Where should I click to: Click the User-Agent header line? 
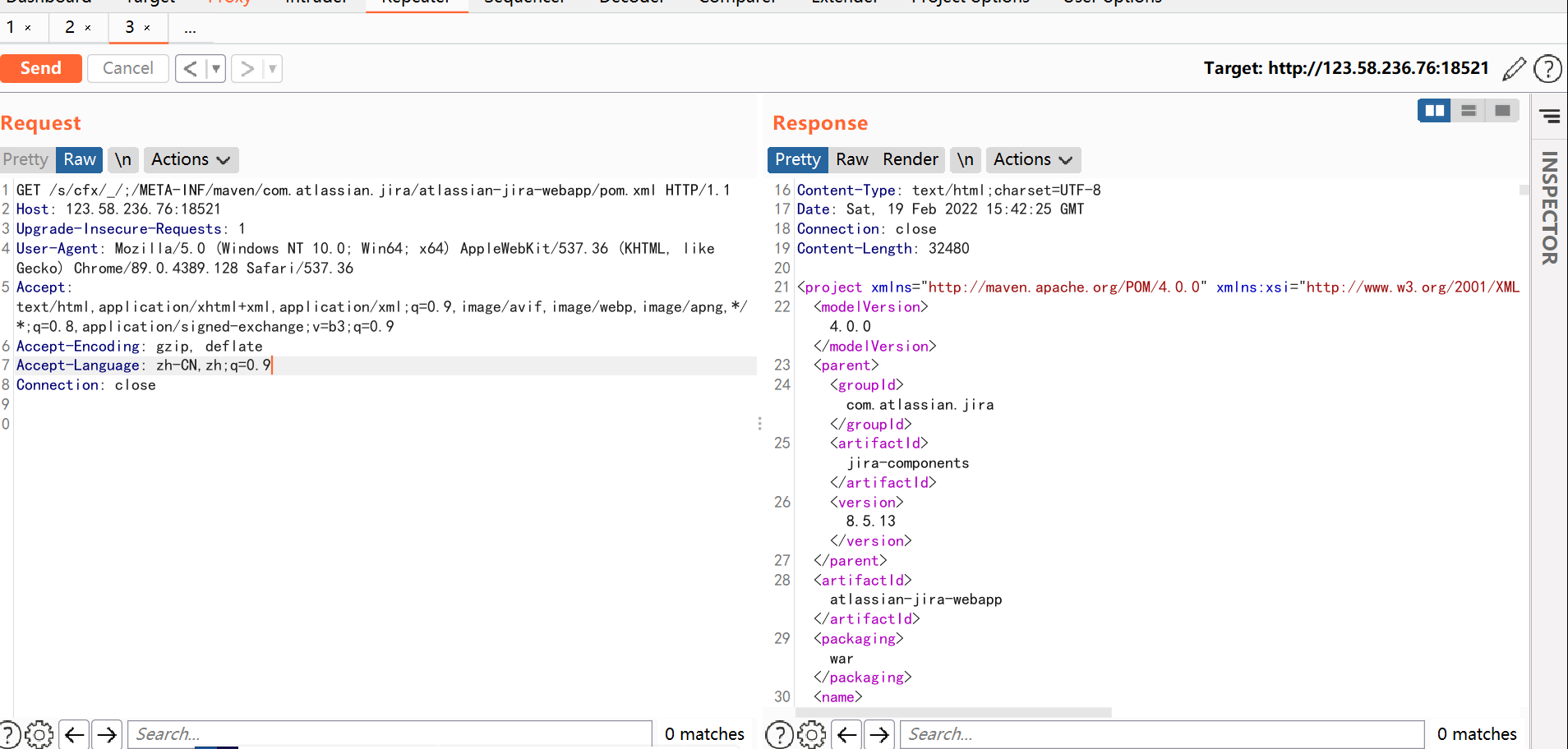pyautogui.click(x=366, y=258)
